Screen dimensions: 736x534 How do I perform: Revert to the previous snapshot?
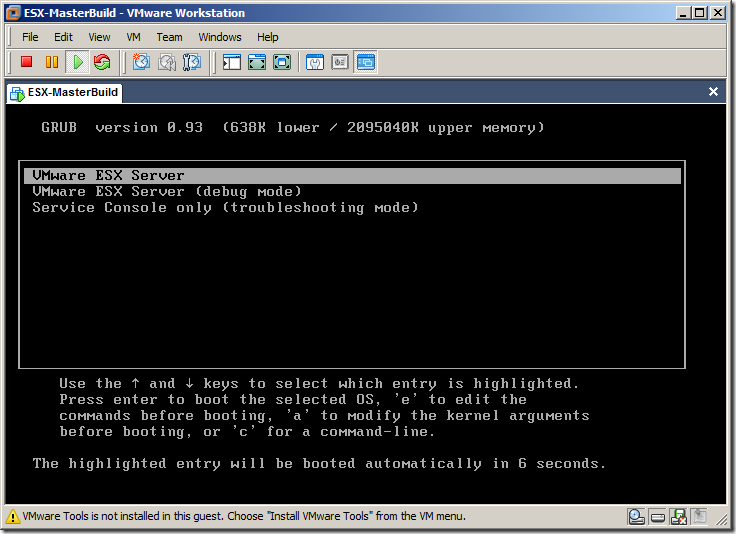coord(167,62)
